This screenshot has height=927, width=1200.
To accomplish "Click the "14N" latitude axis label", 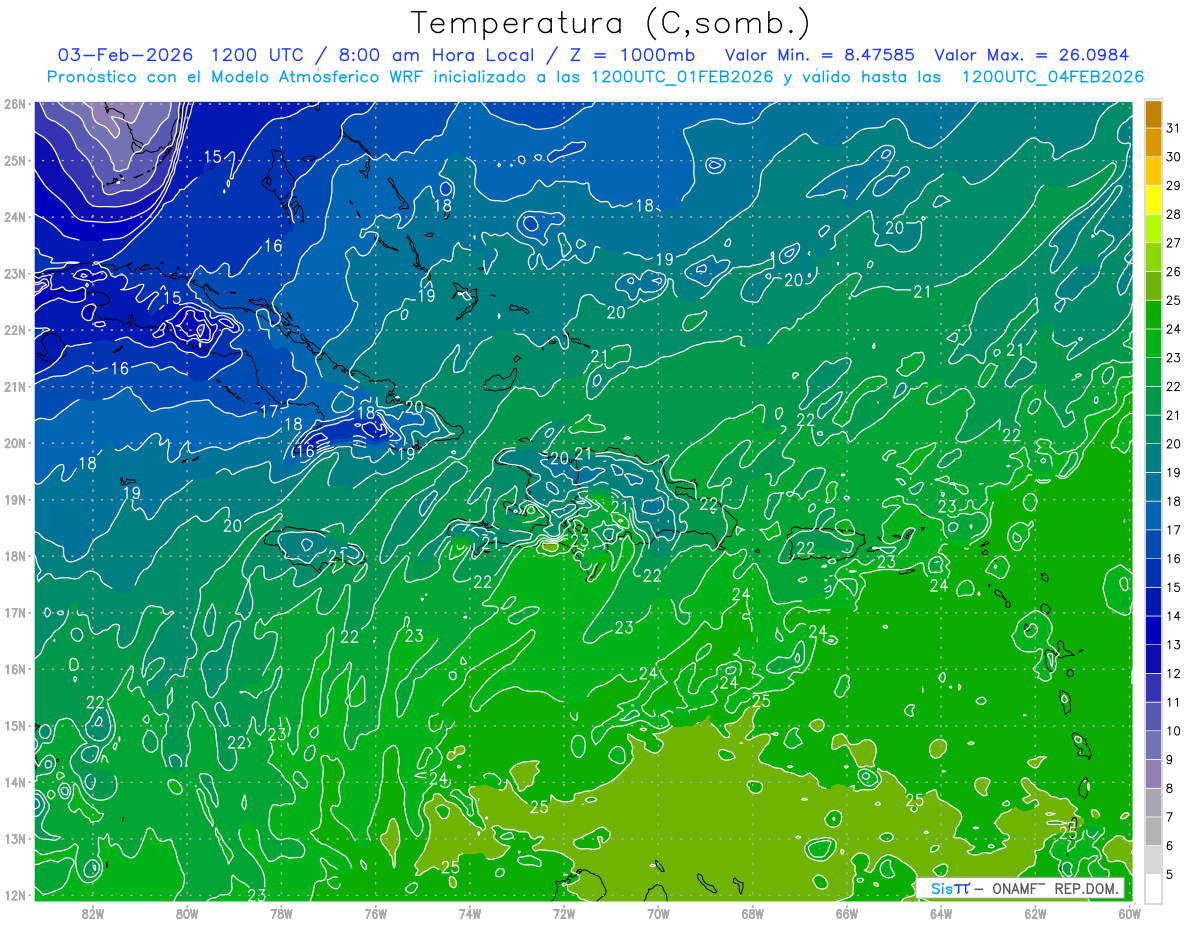I will pyautogui.click(x=14, y=782).
